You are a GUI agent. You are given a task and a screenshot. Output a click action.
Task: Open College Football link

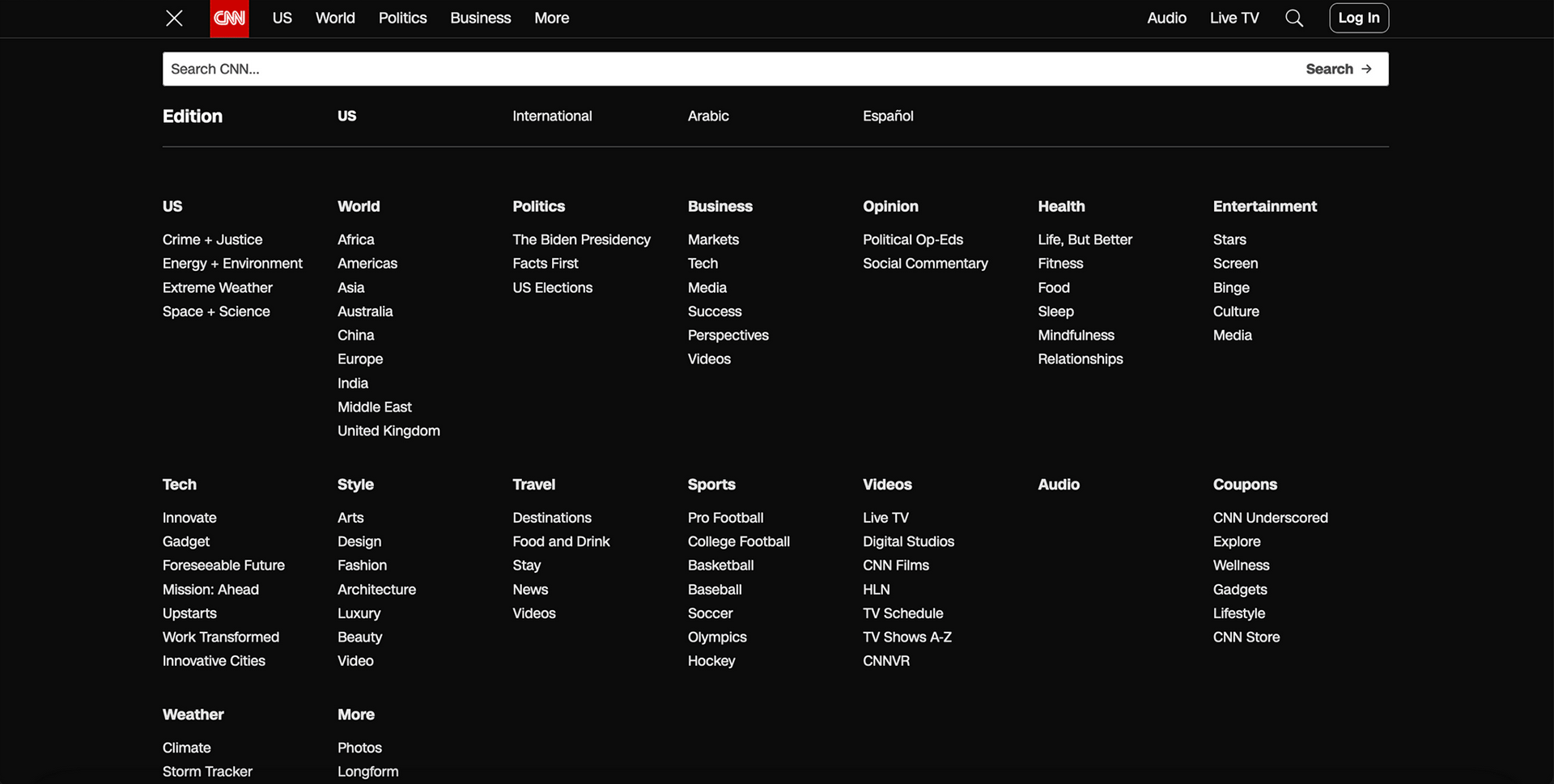738,541
